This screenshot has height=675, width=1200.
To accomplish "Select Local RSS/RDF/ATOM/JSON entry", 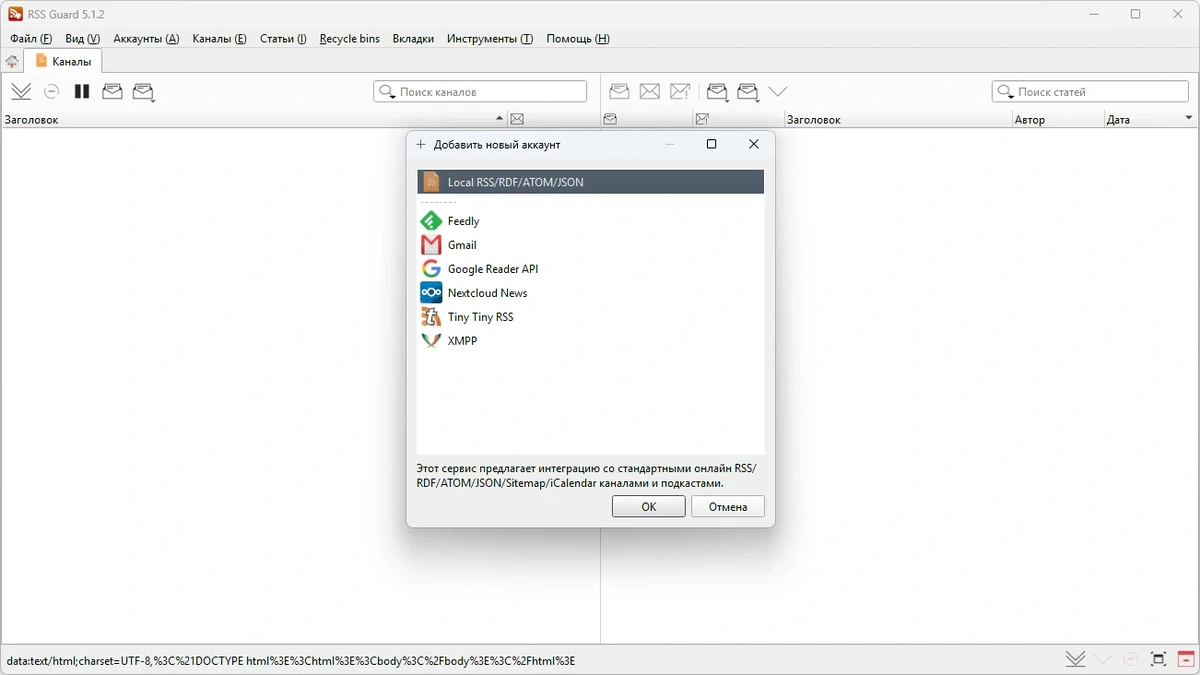I will click(x=591, y=182).
